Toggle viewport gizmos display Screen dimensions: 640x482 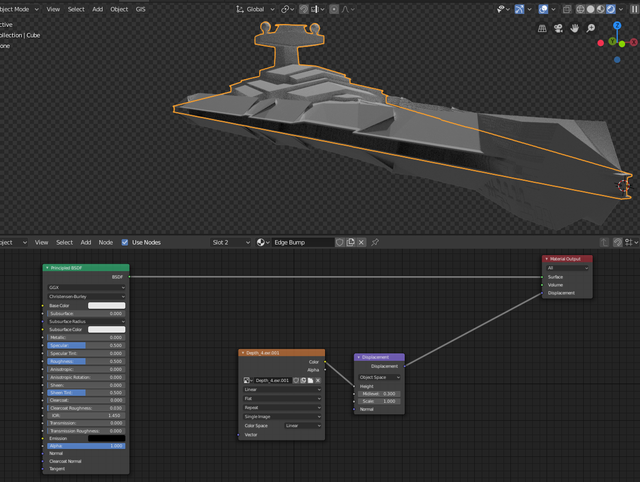point(519,9)
